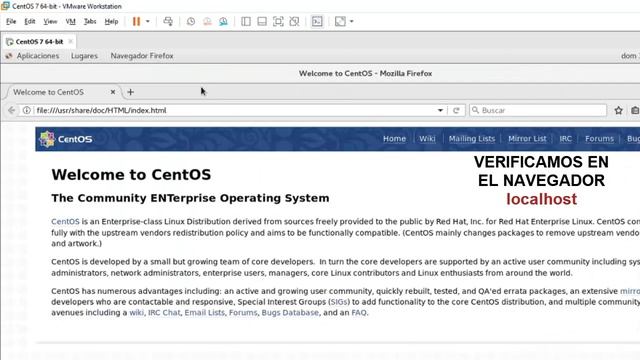Open the snapshot manager
This screenshot has width=640, height=360.
[x=223, y=21]
